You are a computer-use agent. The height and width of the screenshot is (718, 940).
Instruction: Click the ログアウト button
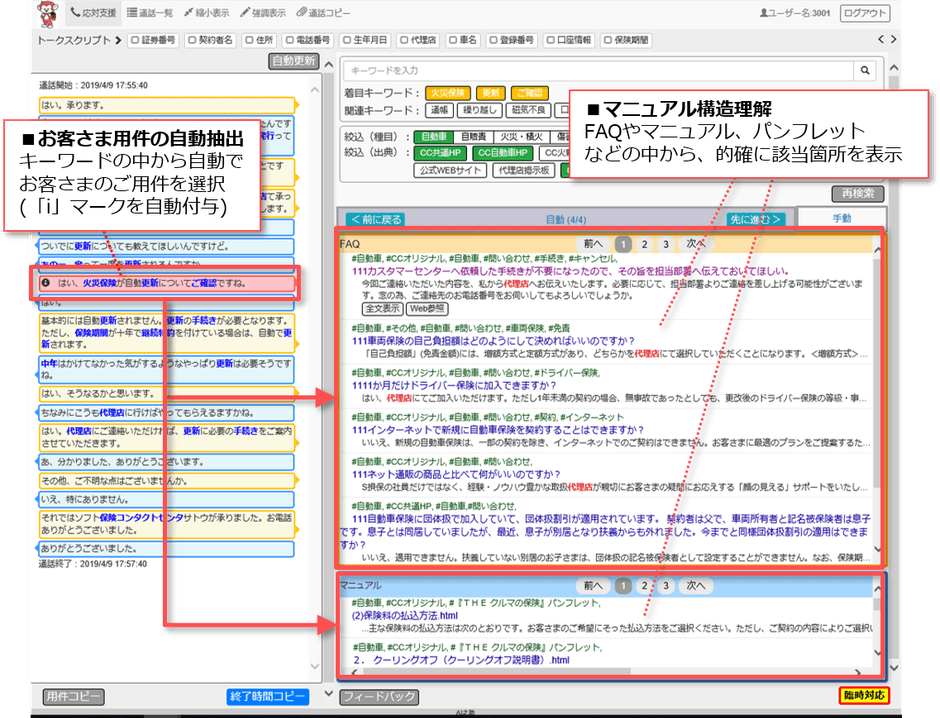coord(864,13)
